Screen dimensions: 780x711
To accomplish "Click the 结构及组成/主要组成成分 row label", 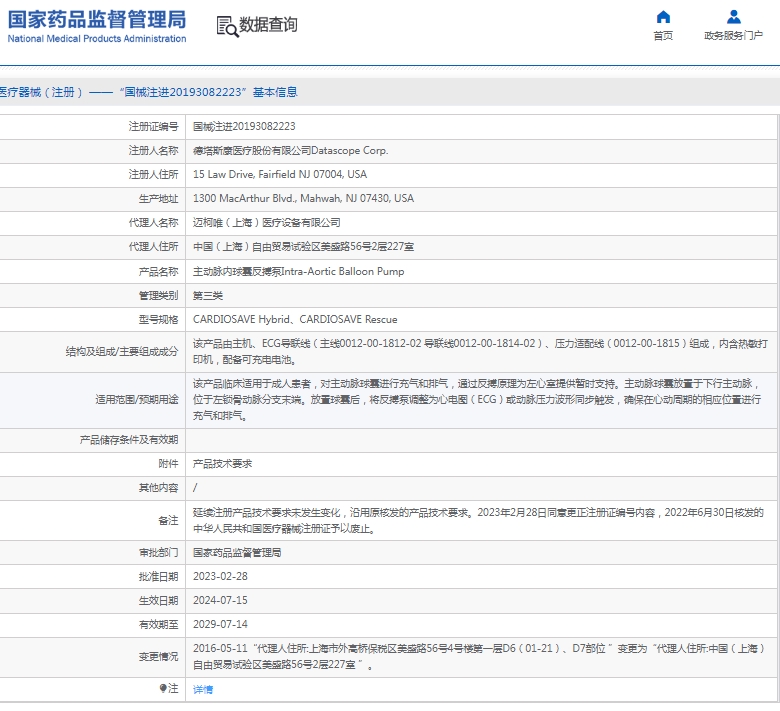I will (x=122, y=351).
